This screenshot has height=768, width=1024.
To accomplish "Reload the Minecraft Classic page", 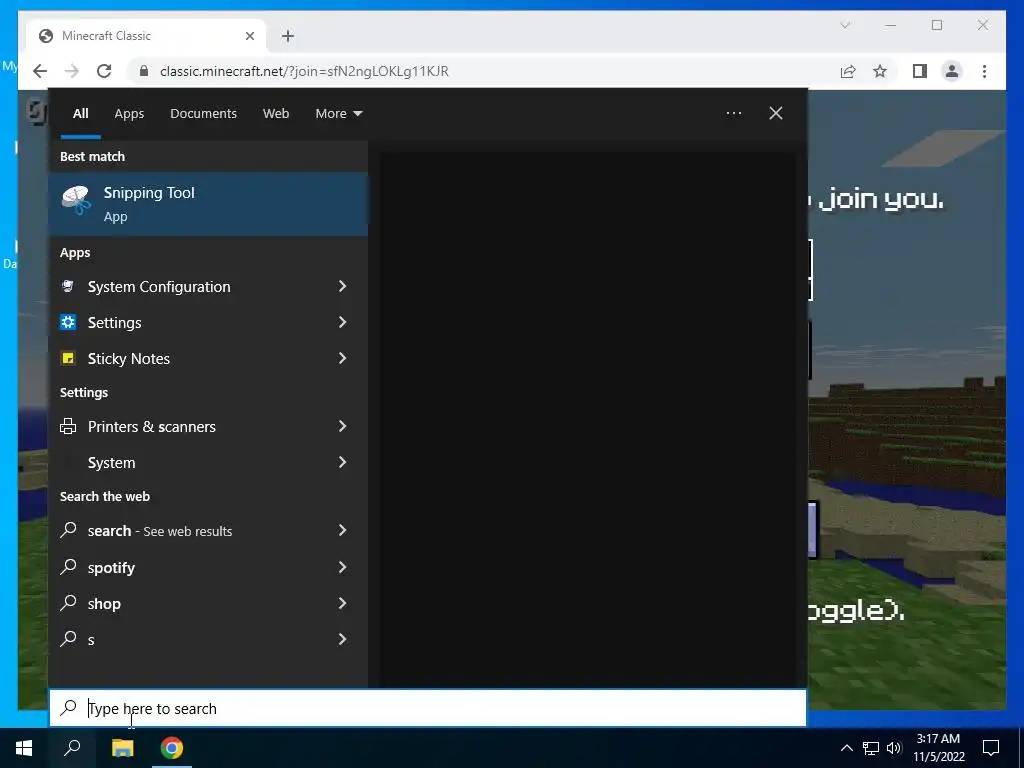I will coord(104,71).
